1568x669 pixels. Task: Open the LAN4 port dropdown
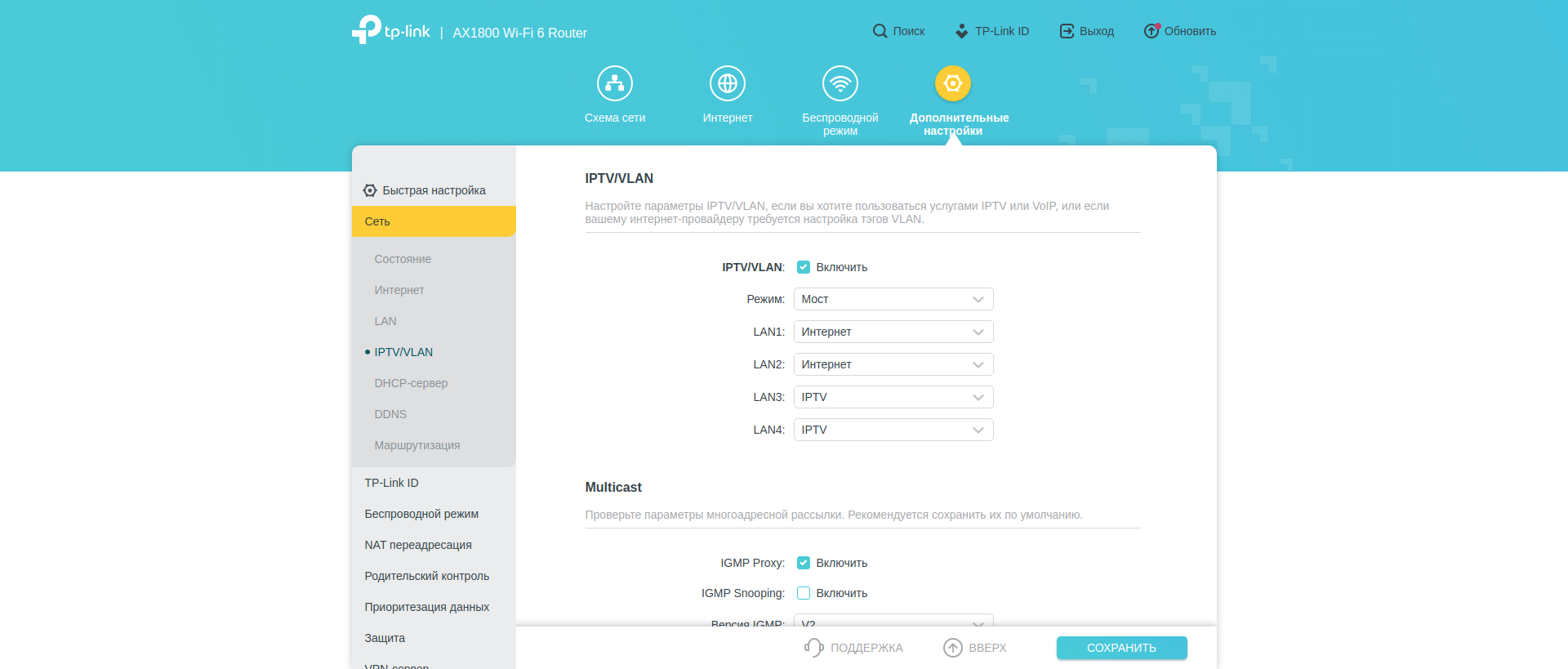(893, 430)
